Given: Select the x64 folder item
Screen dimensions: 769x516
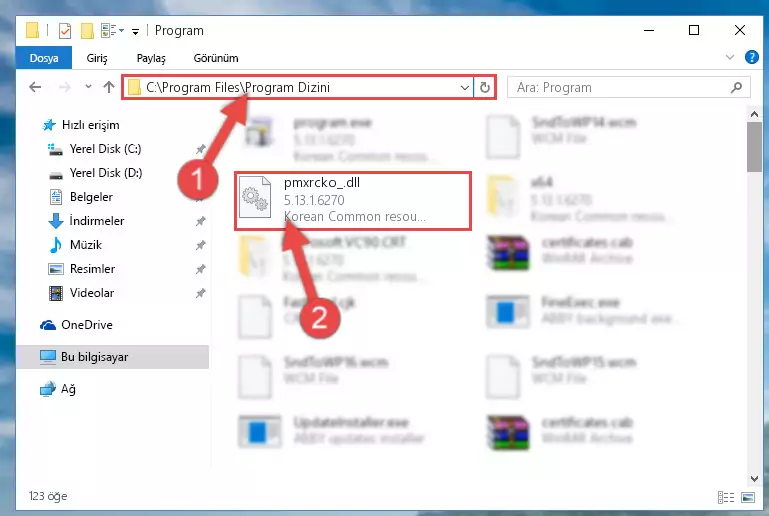Looking at the screenshot, I should tap(579, 200).
